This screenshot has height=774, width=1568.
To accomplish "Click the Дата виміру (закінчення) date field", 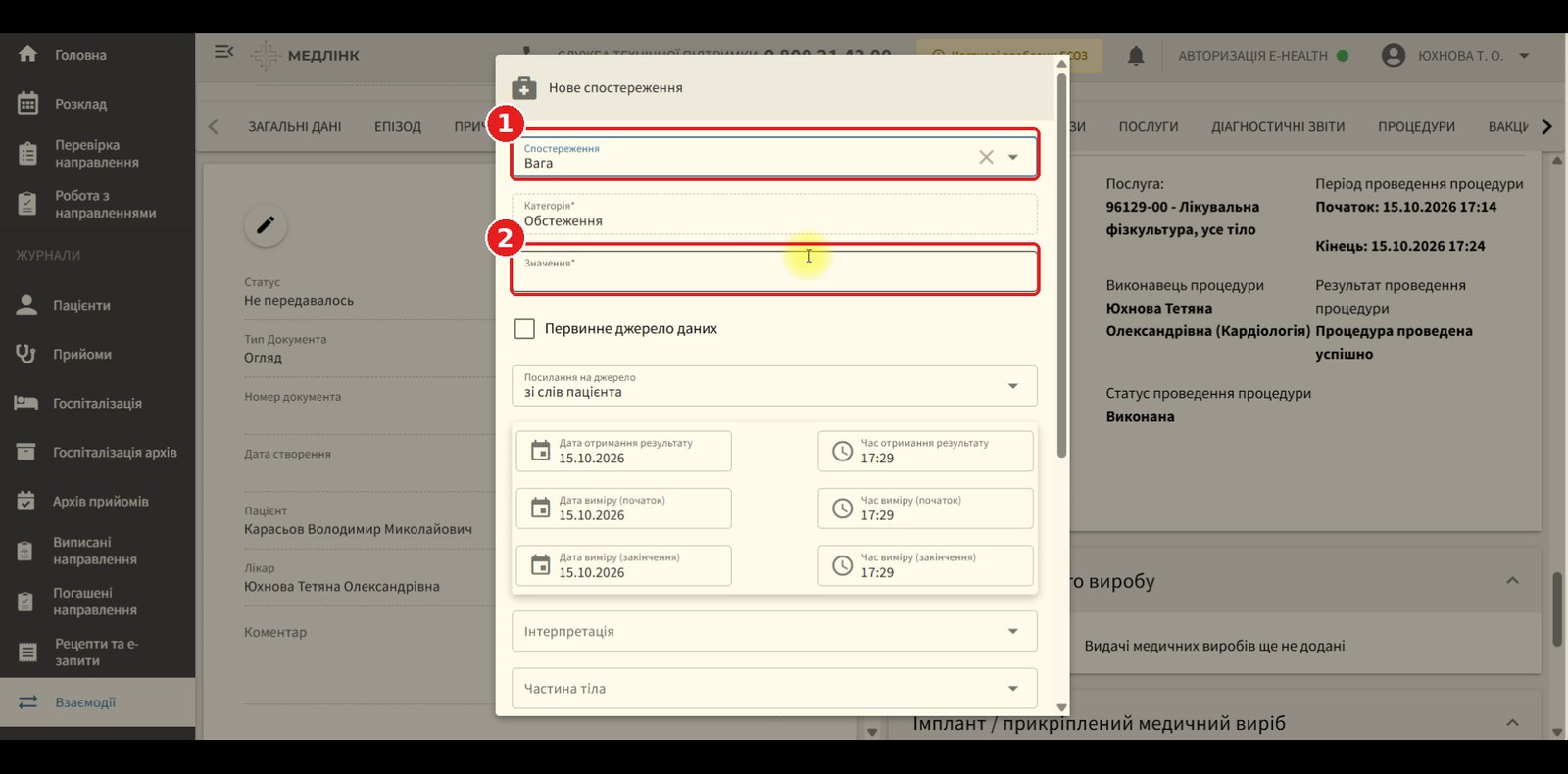I will pyautogui.click(x=624, y=565).
